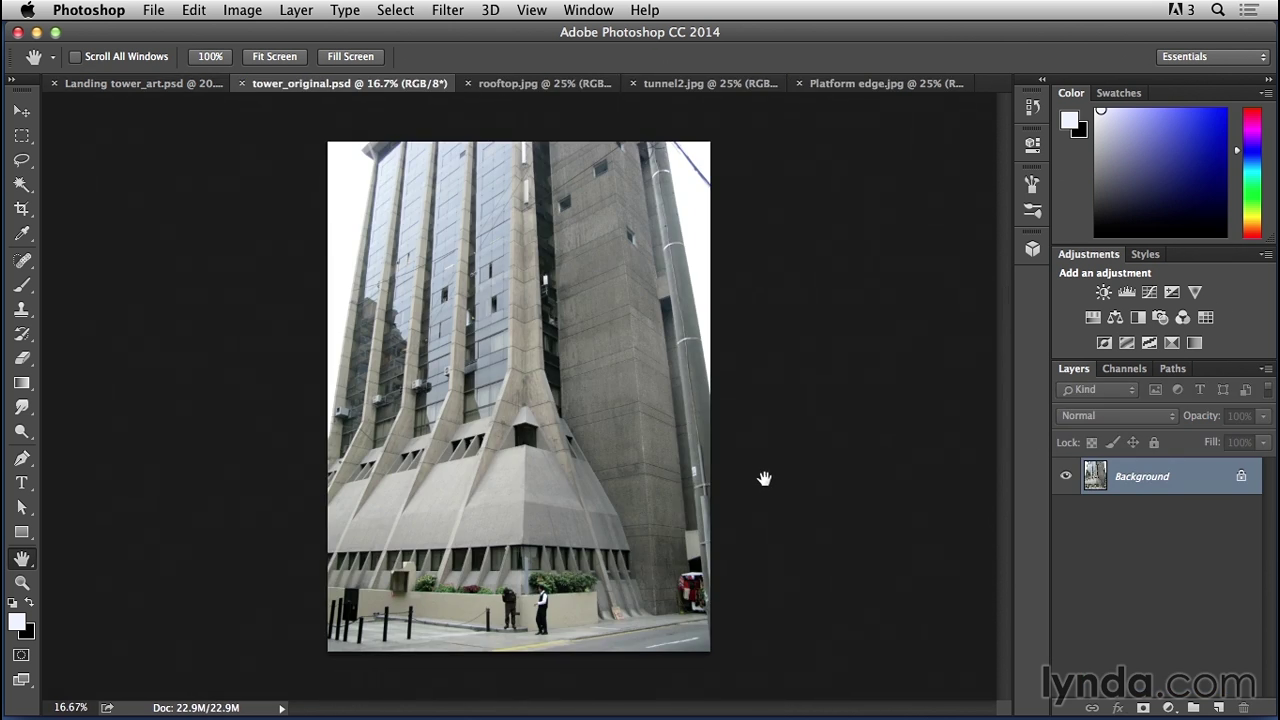
Task: Open the Essentials workspace dropdown
Action: [1213, 57]
